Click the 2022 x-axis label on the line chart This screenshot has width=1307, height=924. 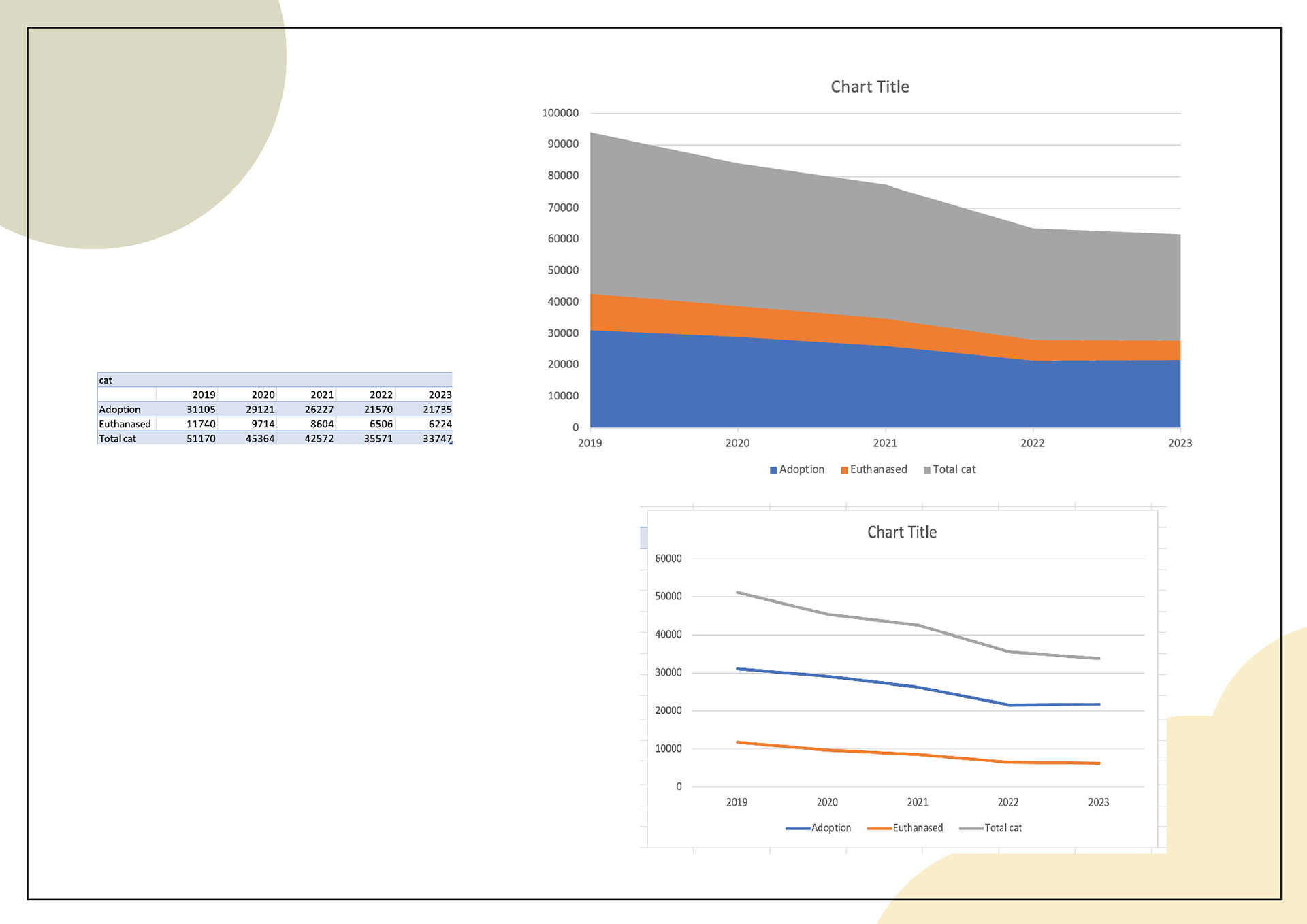coord(1008,802)
